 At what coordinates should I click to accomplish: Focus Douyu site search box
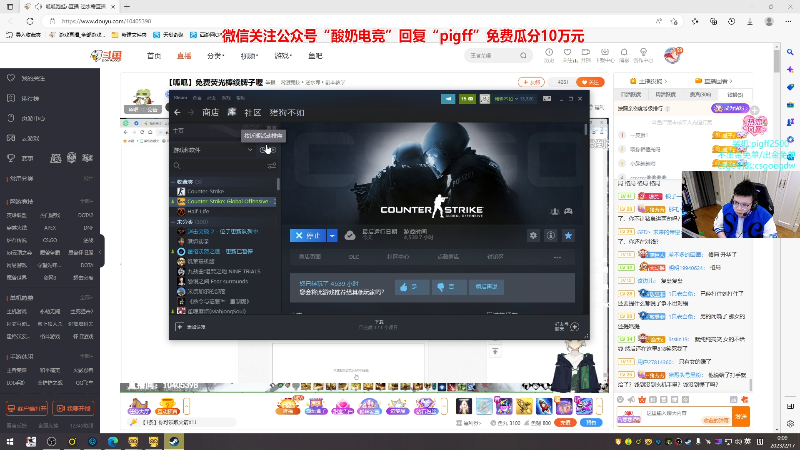click(492, 55)
